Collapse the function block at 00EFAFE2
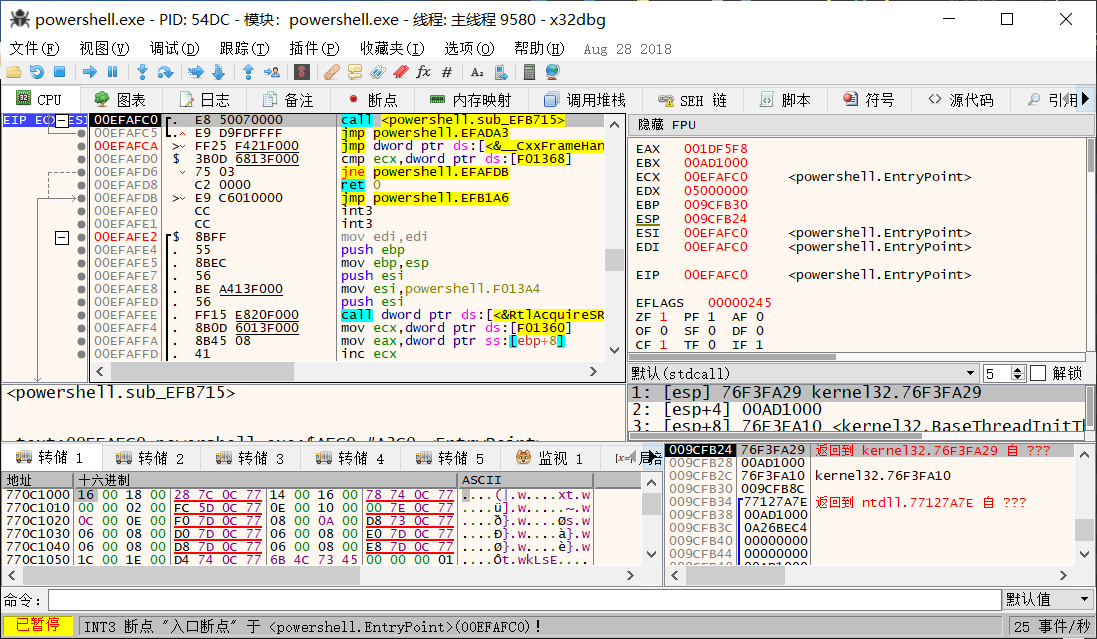Image resolution: width=1097 pixels, height=639 pixels. (x=62, y=238)
